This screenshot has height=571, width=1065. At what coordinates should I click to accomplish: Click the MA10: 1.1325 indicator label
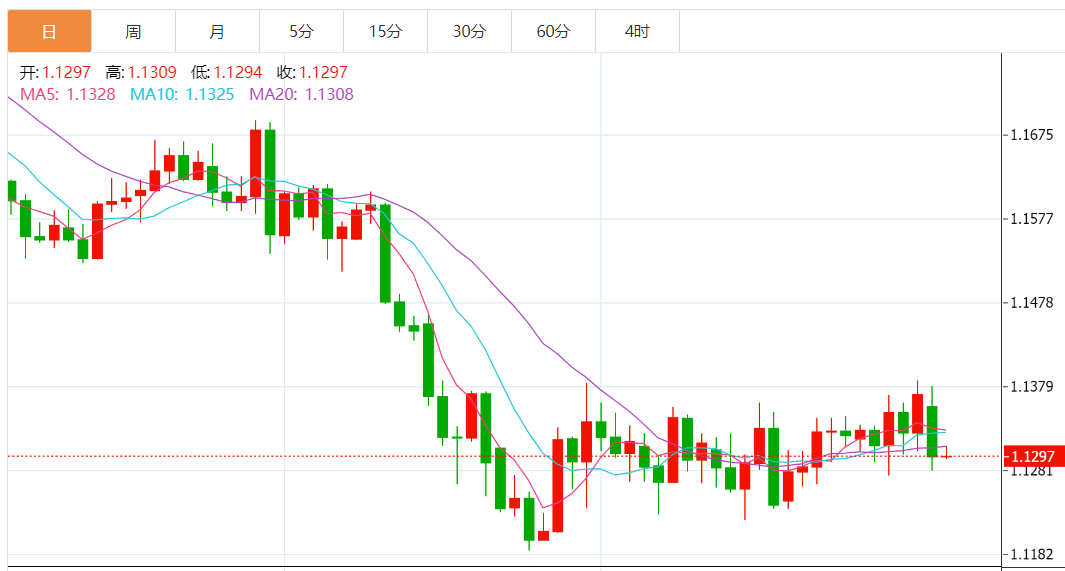[x=182, y=94]
